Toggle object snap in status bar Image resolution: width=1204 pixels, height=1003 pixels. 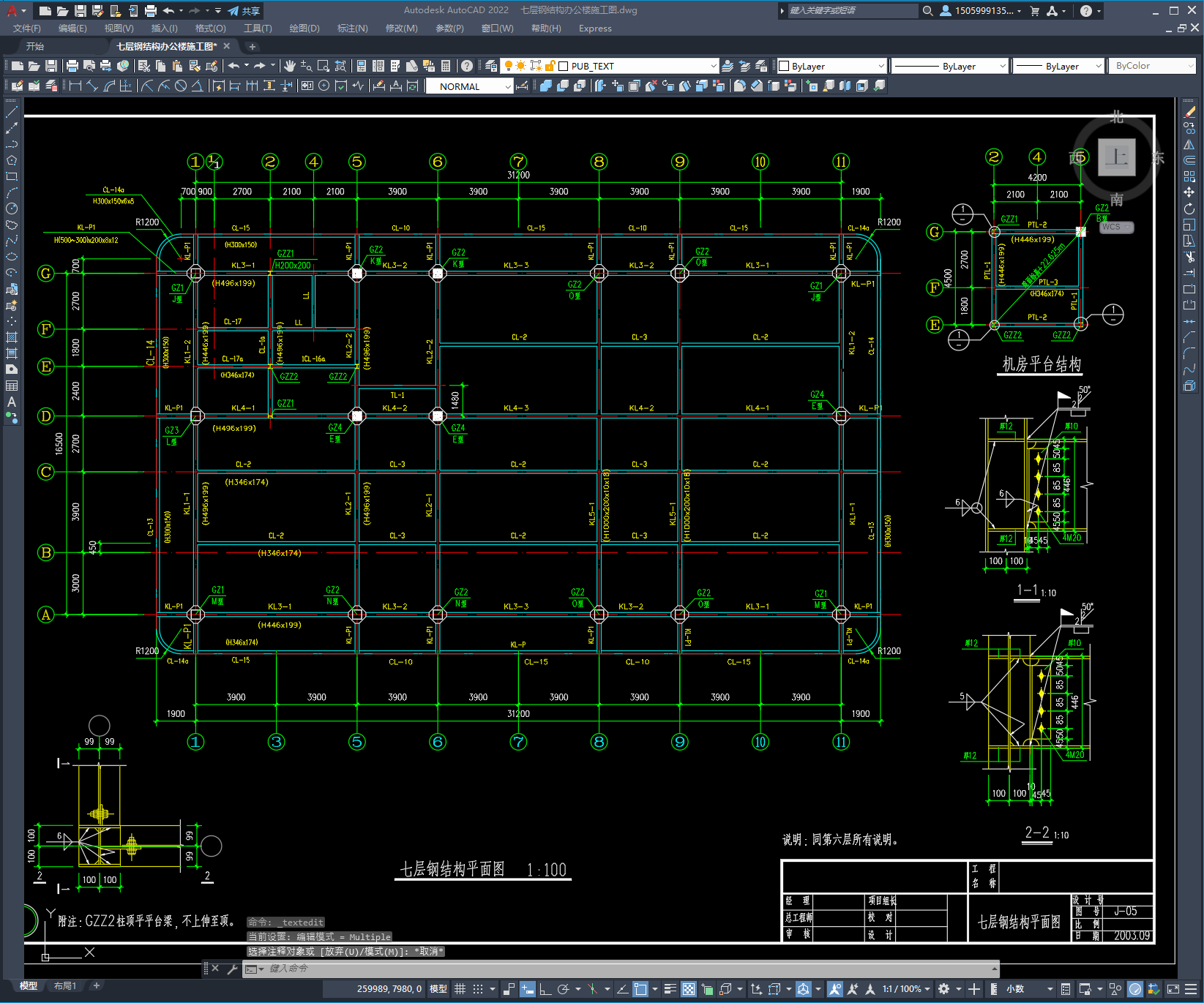point(640,989)
